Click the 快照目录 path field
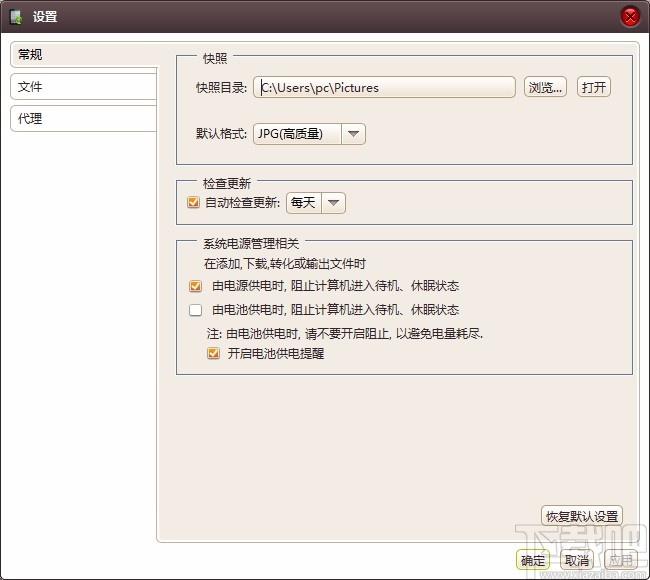Image resolution: width=650 pixels, height=580 pixels. [x=384, y=87]
